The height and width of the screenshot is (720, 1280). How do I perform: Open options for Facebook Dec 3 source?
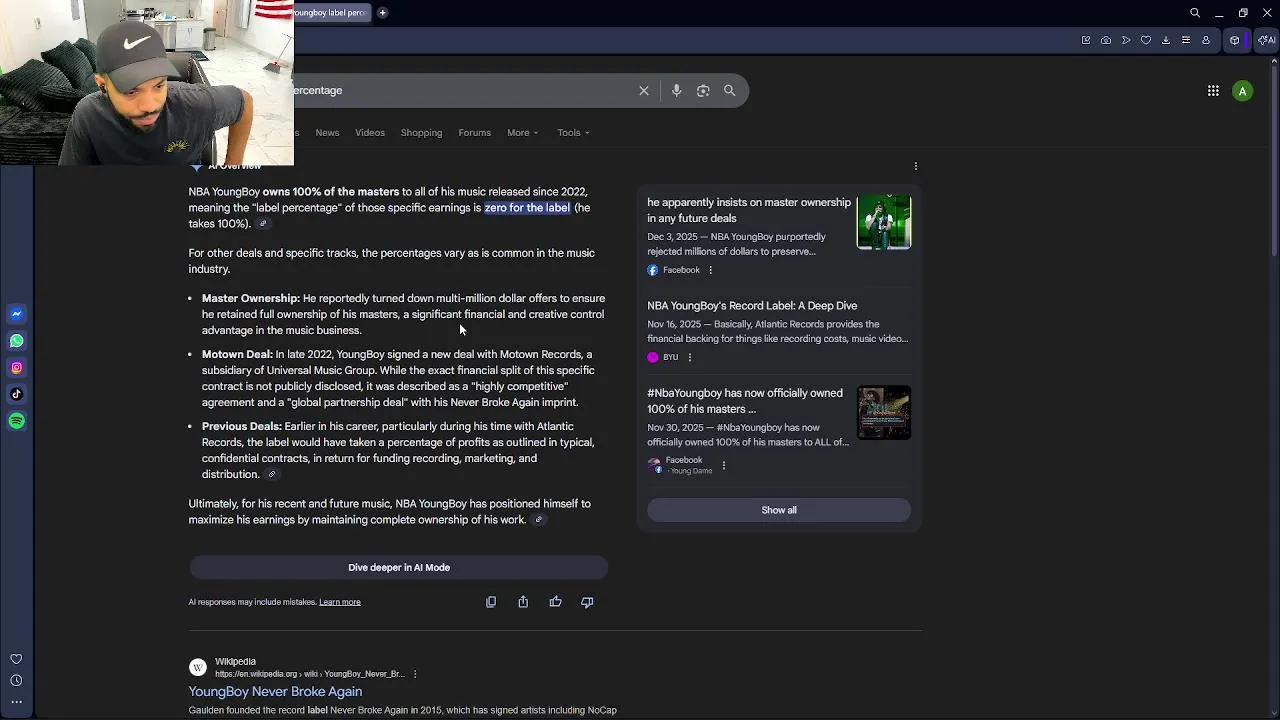tap(711, 270)
